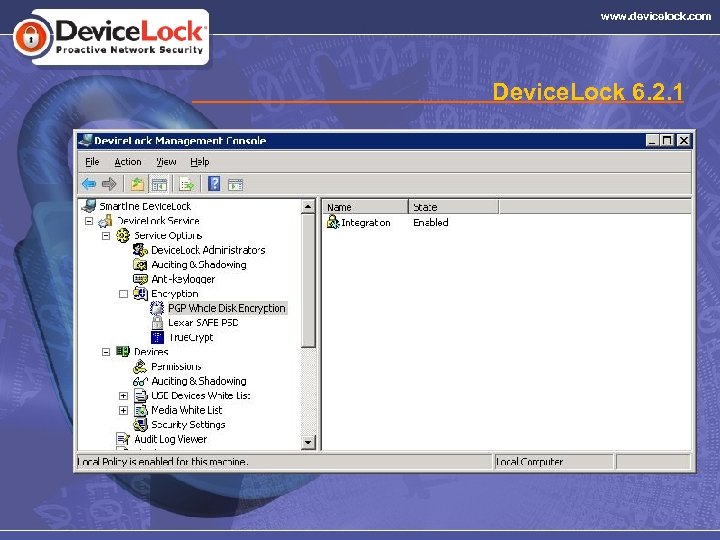
Task: Click the action pane toolbar icon
Action: [236, 185]
